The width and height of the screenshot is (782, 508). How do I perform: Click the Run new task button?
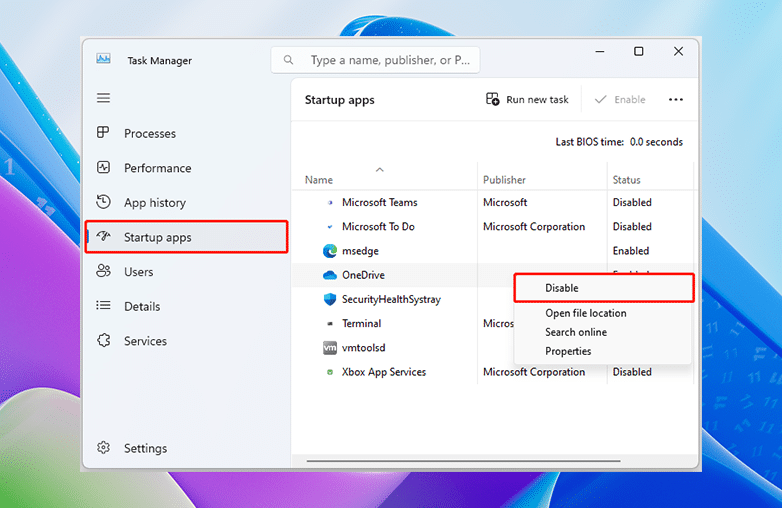click(527, 99)
